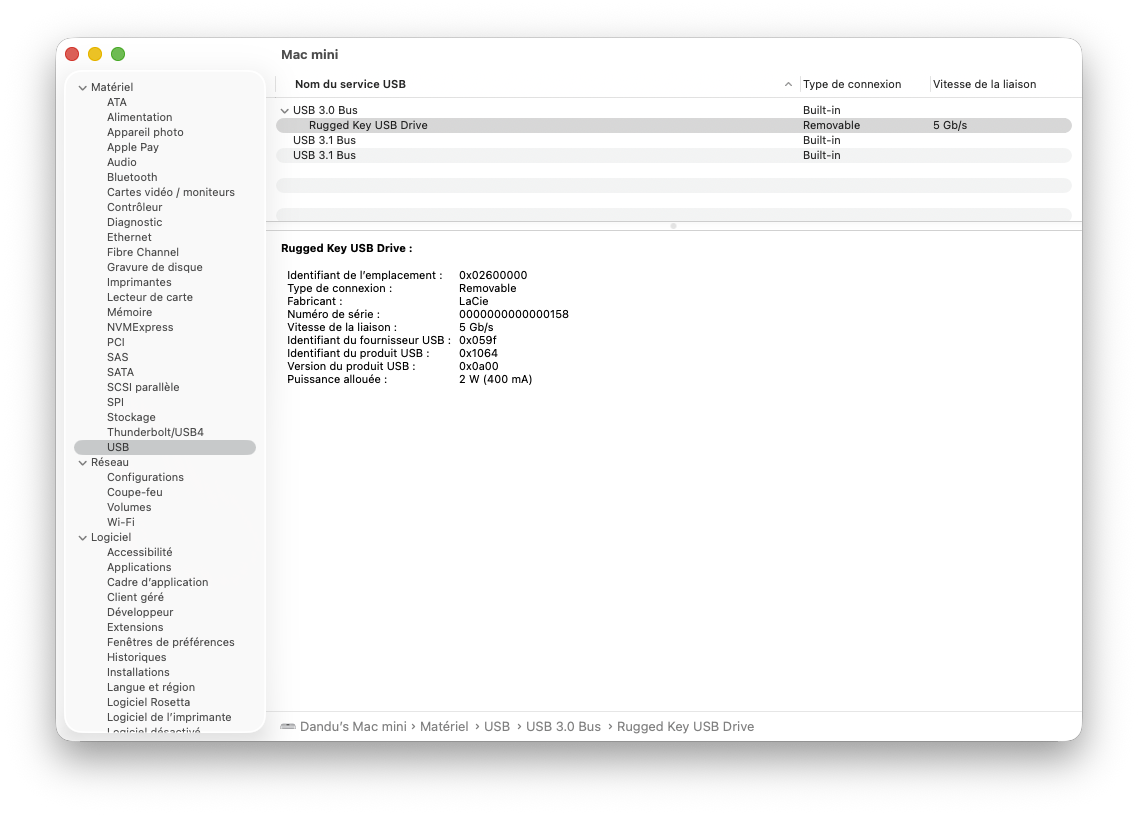Sort by Type de connexion column header

(x=852, y=84)
